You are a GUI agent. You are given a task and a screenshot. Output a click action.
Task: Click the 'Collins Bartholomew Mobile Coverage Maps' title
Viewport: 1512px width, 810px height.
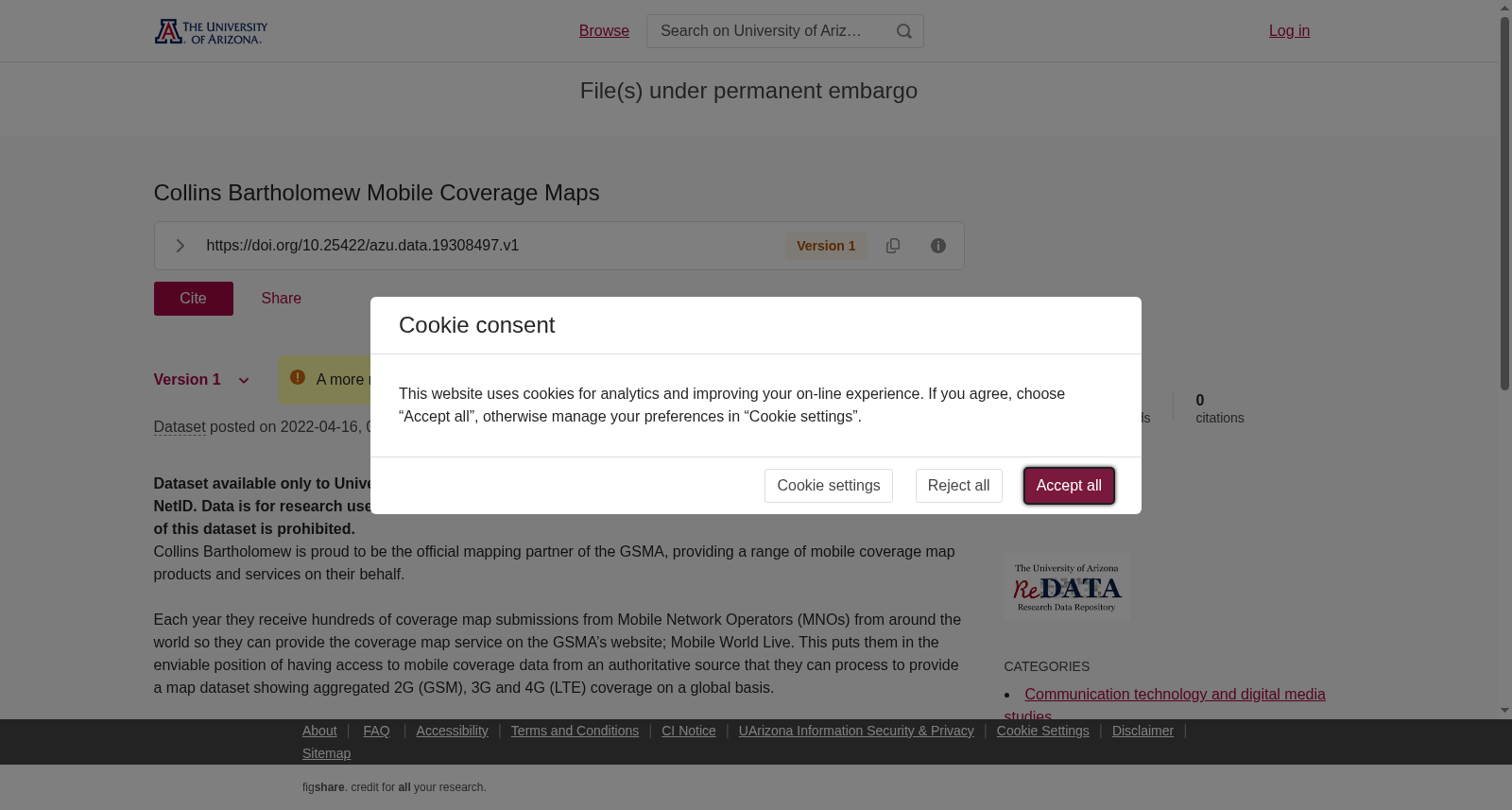[377, 193]
